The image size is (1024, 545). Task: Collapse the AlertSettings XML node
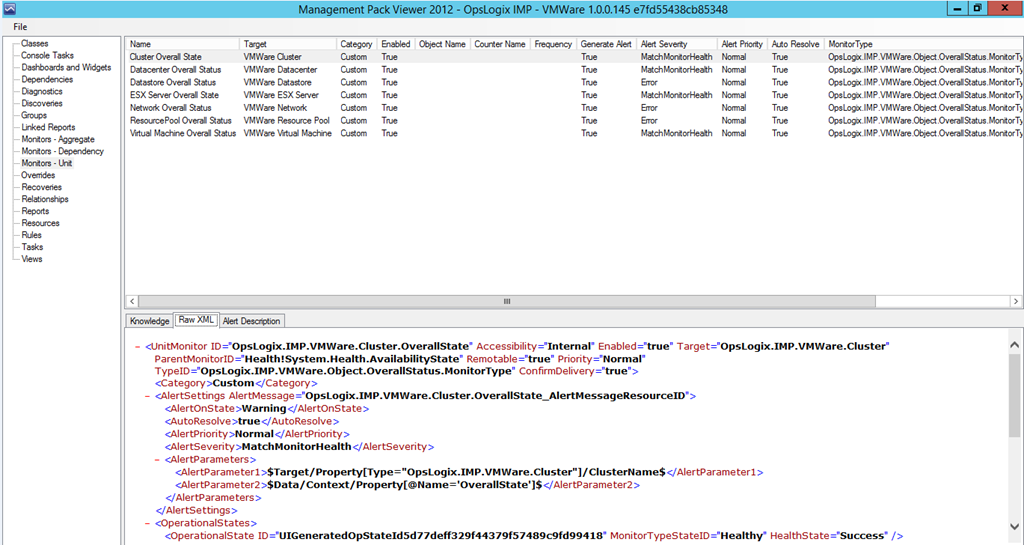[x=147, y=396]
